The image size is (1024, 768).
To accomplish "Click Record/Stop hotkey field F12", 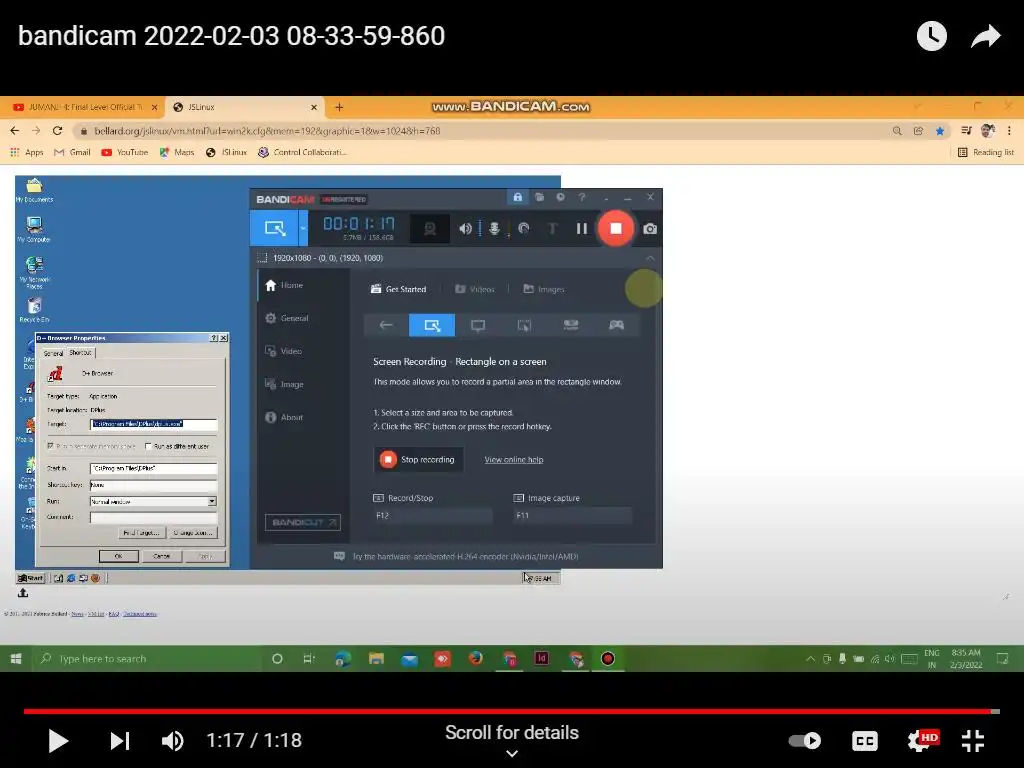I will point(433,515).
